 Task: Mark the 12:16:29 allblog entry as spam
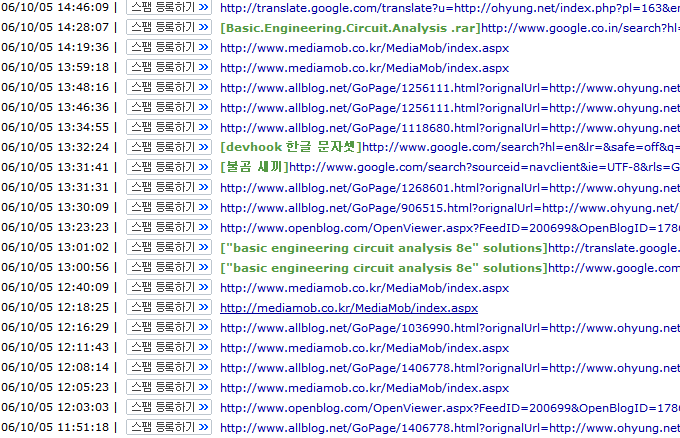click(169, 327)
